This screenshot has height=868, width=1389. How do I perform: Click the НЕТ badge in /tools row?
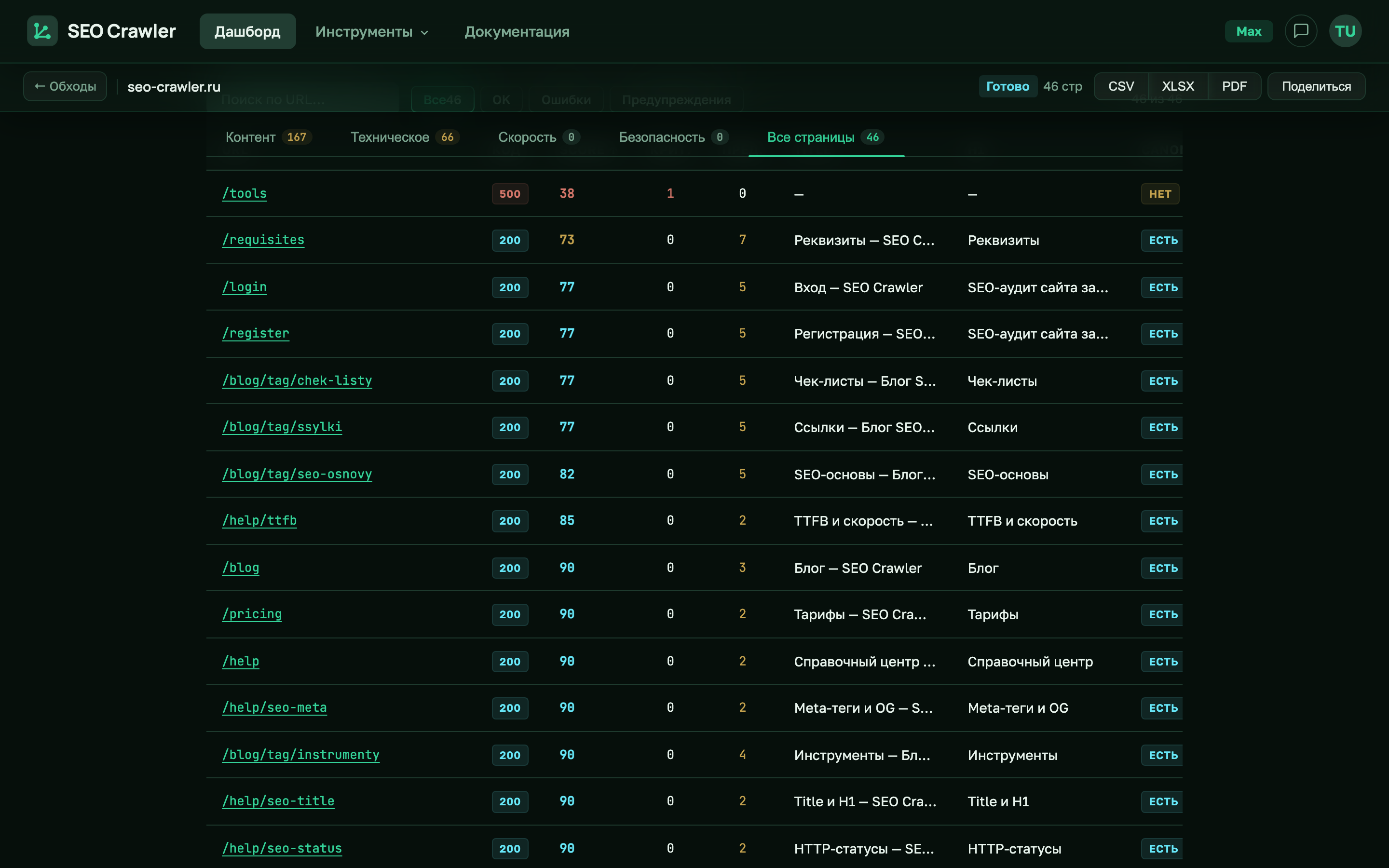1160,194
